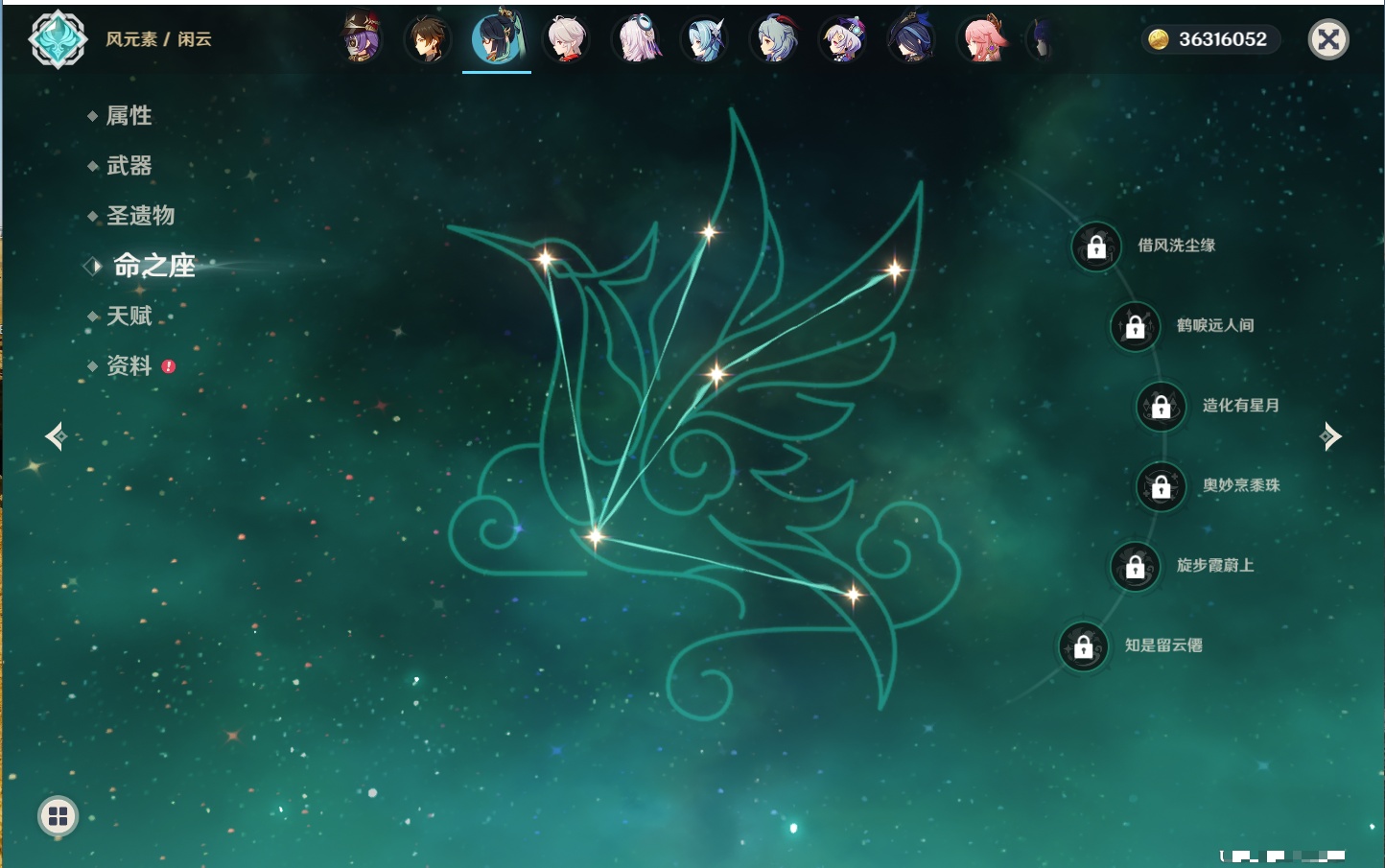This screenshot has height=868, width=1385.
Task: Close the character screen with the X button
Action: (1328, 39)
